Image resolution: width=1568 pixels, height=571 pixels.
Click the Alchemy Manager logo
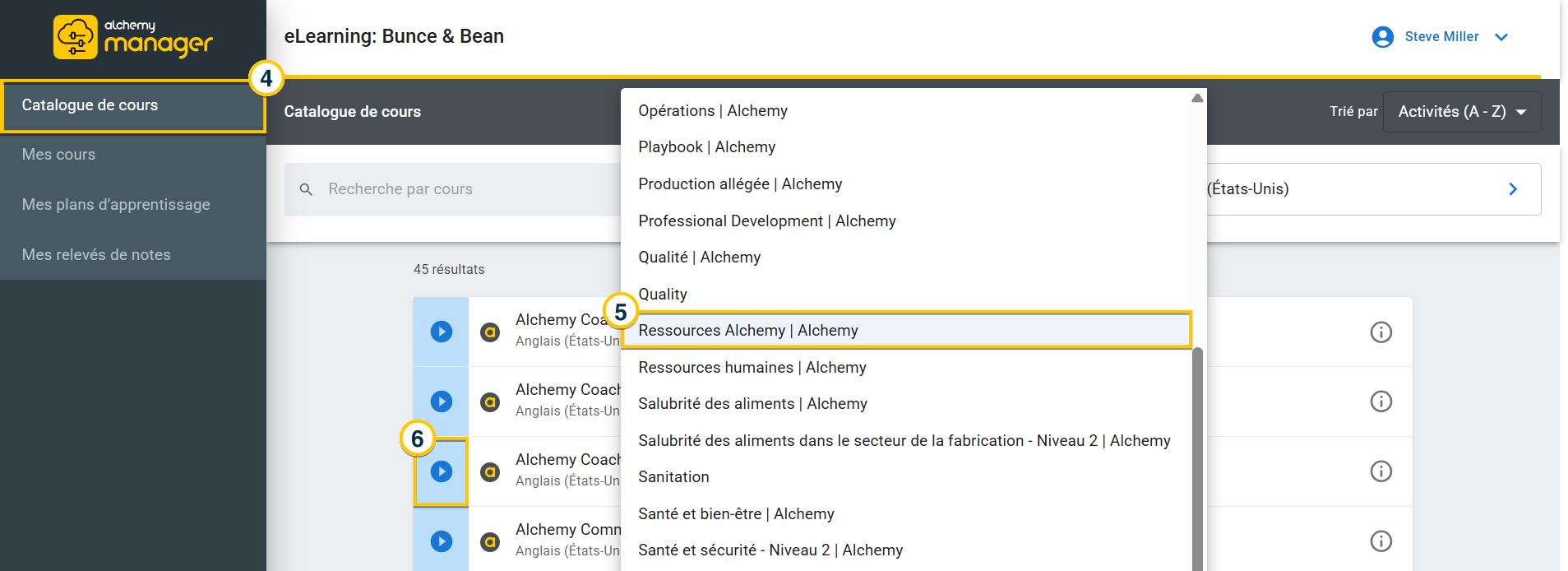pos(133,38)
